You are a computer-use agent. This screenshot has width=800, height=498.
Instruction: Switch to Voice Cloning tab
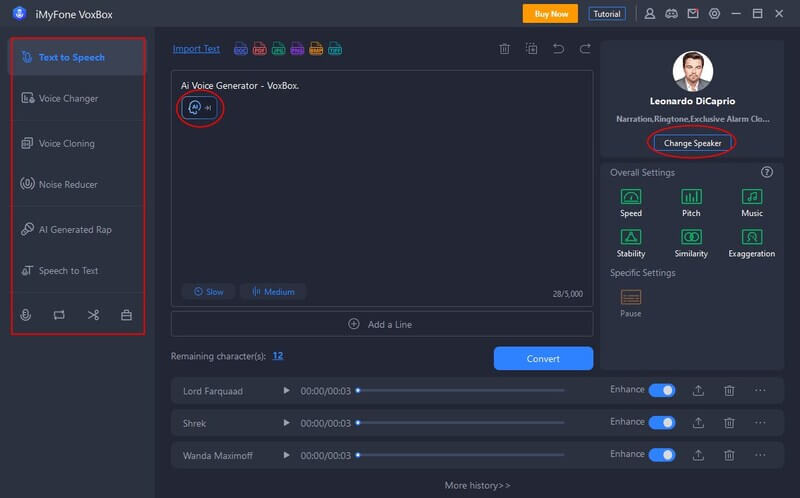(x=78, y=143)
